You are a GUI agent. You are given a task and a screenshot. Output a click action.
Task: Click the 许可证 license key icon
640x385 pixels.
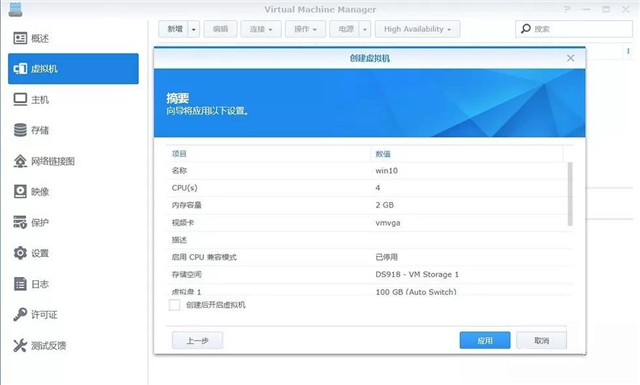coord(20,314)
